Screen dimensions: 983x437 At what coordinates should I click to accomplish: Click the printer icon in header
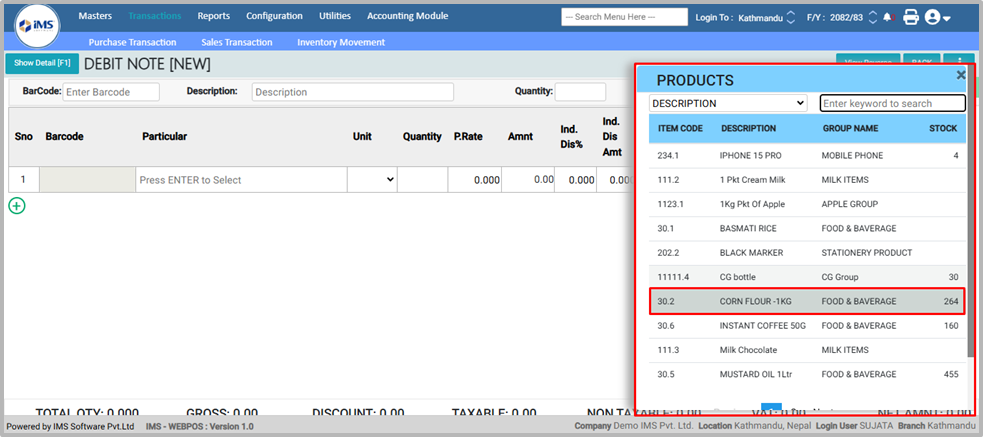pyautogui.click(x=910, y=17)
